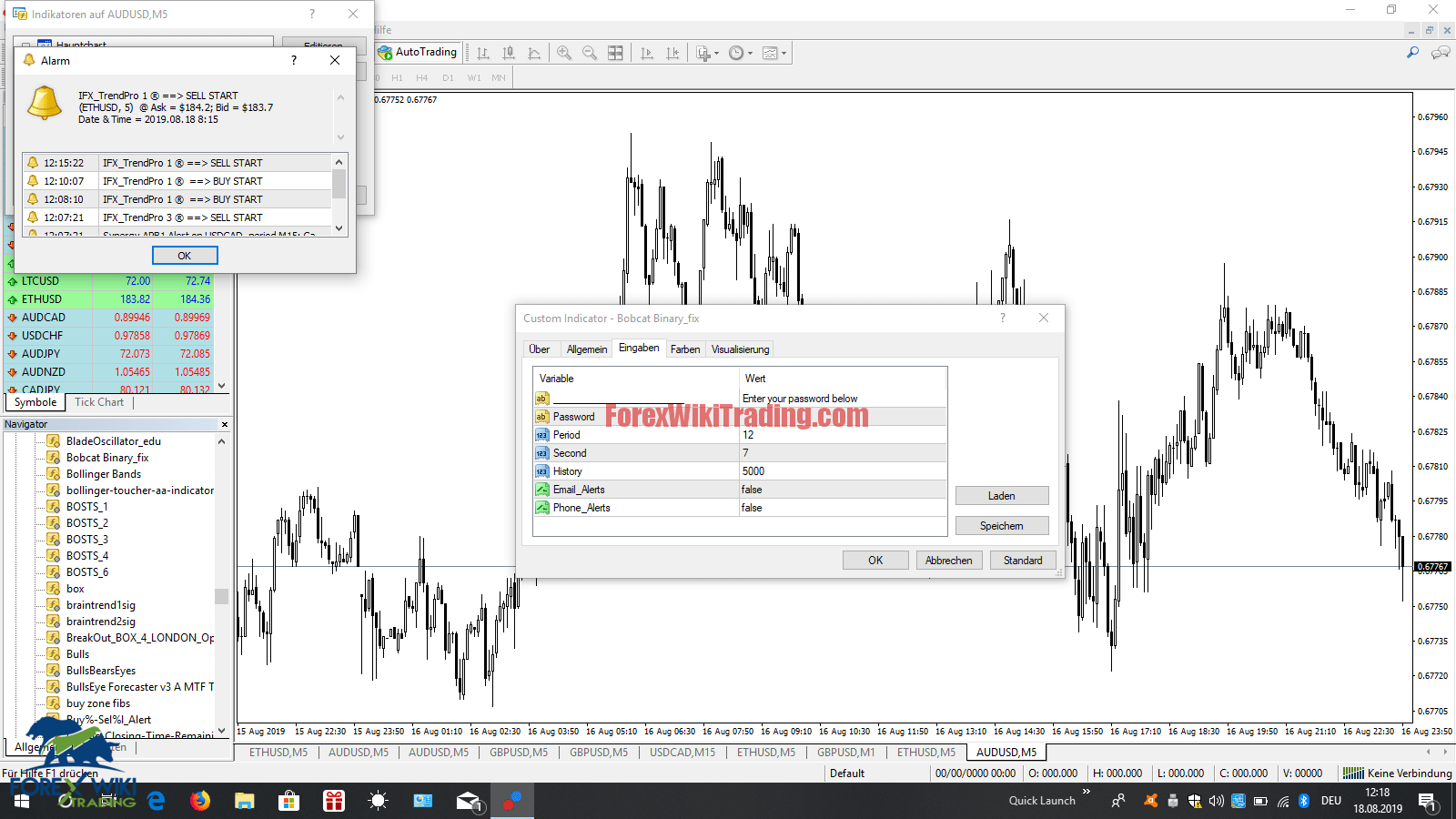The image size is (1456, 819).
Task: Select ETHUSD in Market Watch
Action: (109, 299)
